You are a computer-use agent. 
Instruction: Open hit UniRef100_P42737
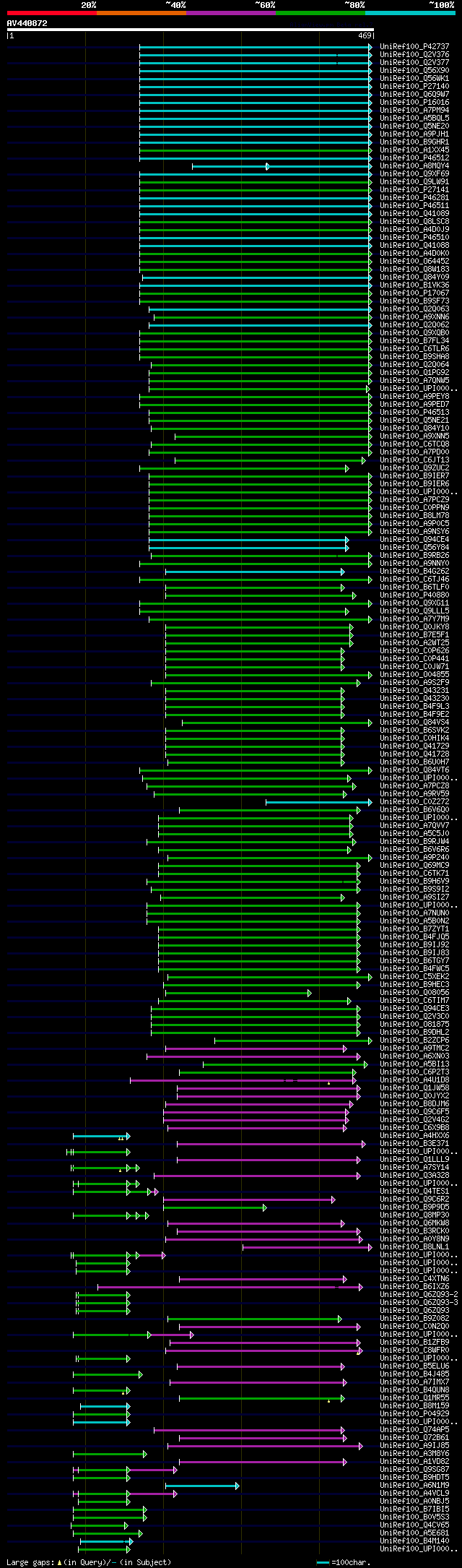414,46
